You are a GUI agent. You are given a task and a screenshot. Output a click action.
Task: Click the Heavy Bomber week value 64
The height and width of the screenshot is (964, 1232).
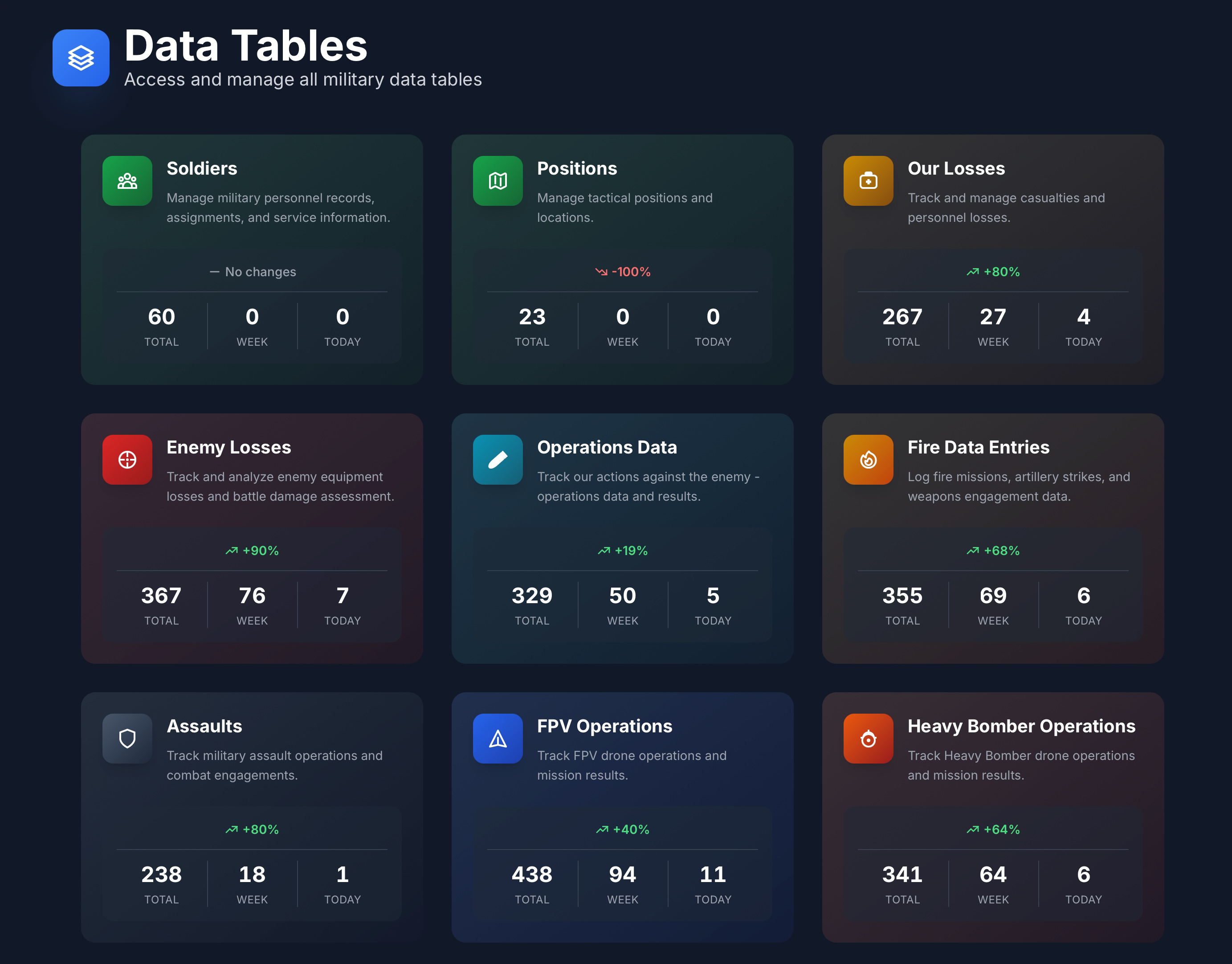click(x=993, y=874)
